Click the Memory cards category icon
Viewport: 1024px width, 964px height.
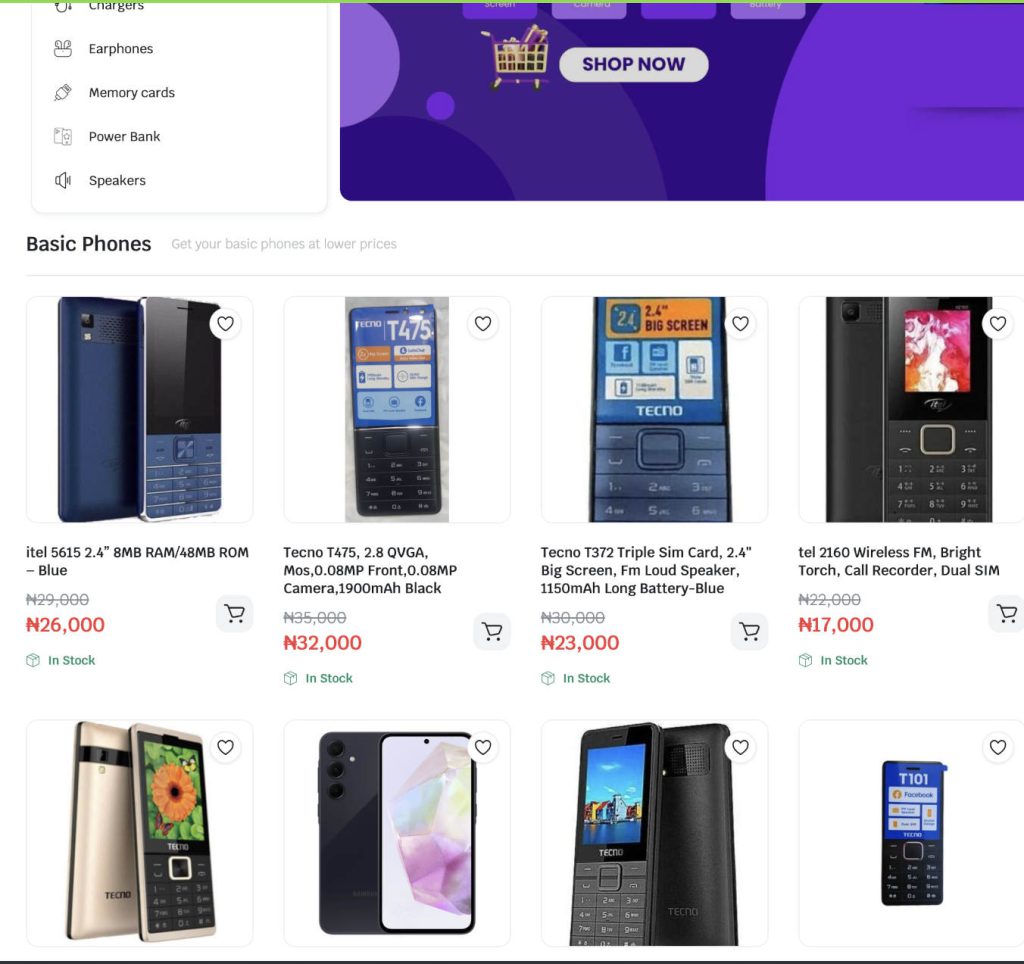63,93
